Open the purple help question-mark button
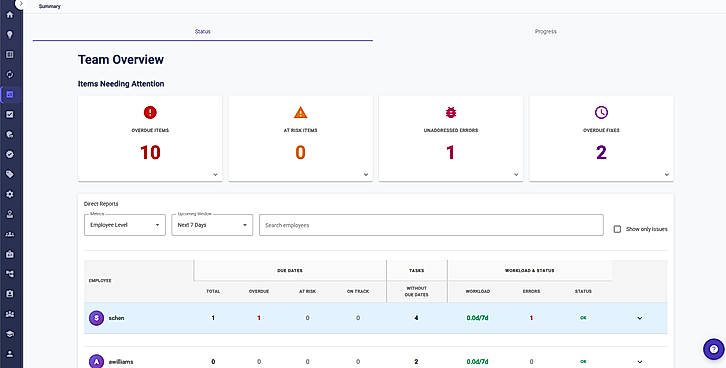This screenshot has height=368, width=726. point(713,349)
